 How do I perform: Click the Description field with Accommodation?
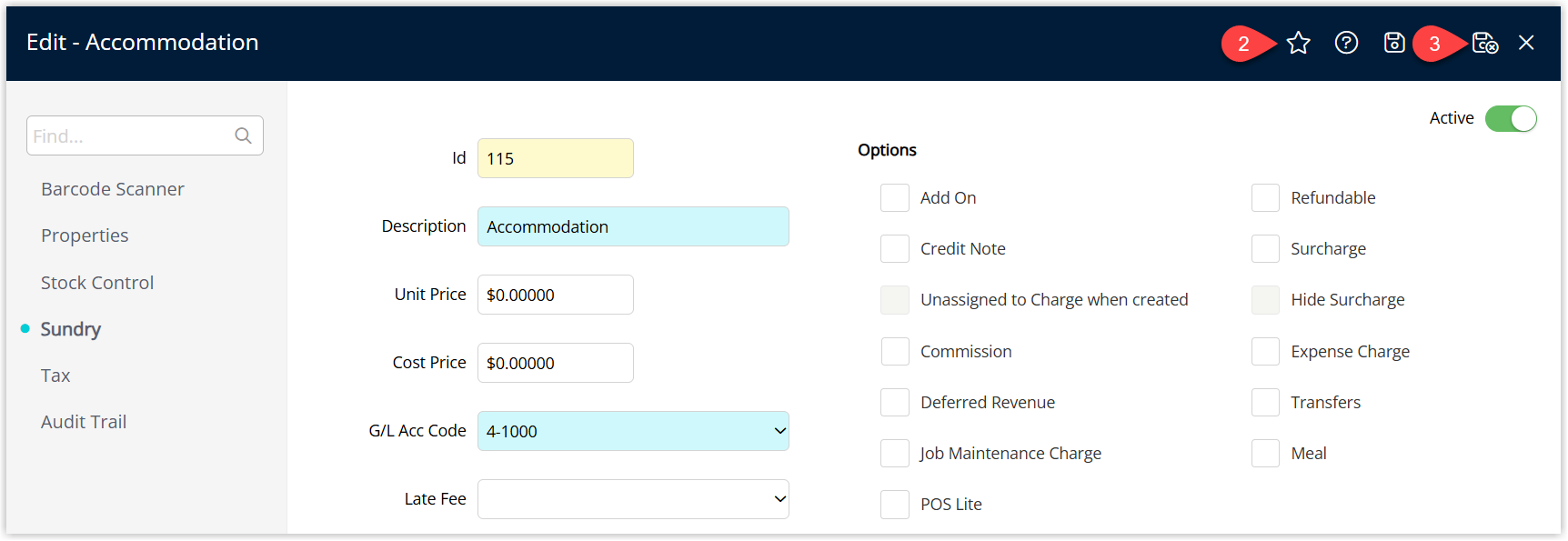(x=633, y=226)
